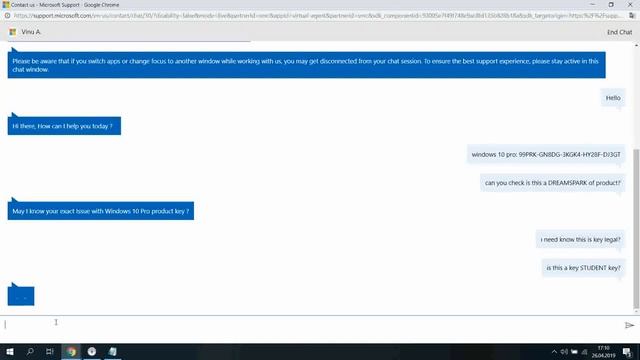Open the volume control in system tray
The width and height of the screenshot is (640, 360).
[x=564, y=352]
